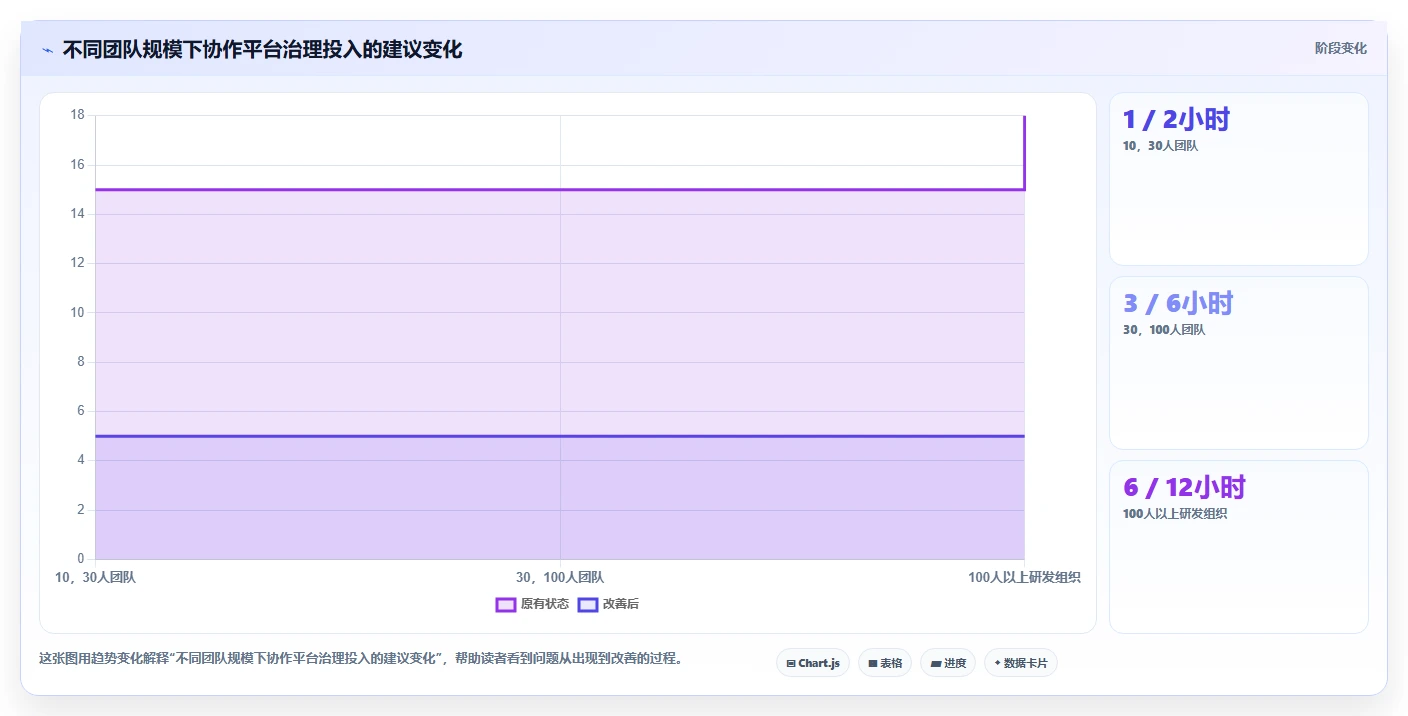Open the 3 / 6小时 data card
The width and height of the screenshot is (1408, 716).
[x=1238, y=363]
